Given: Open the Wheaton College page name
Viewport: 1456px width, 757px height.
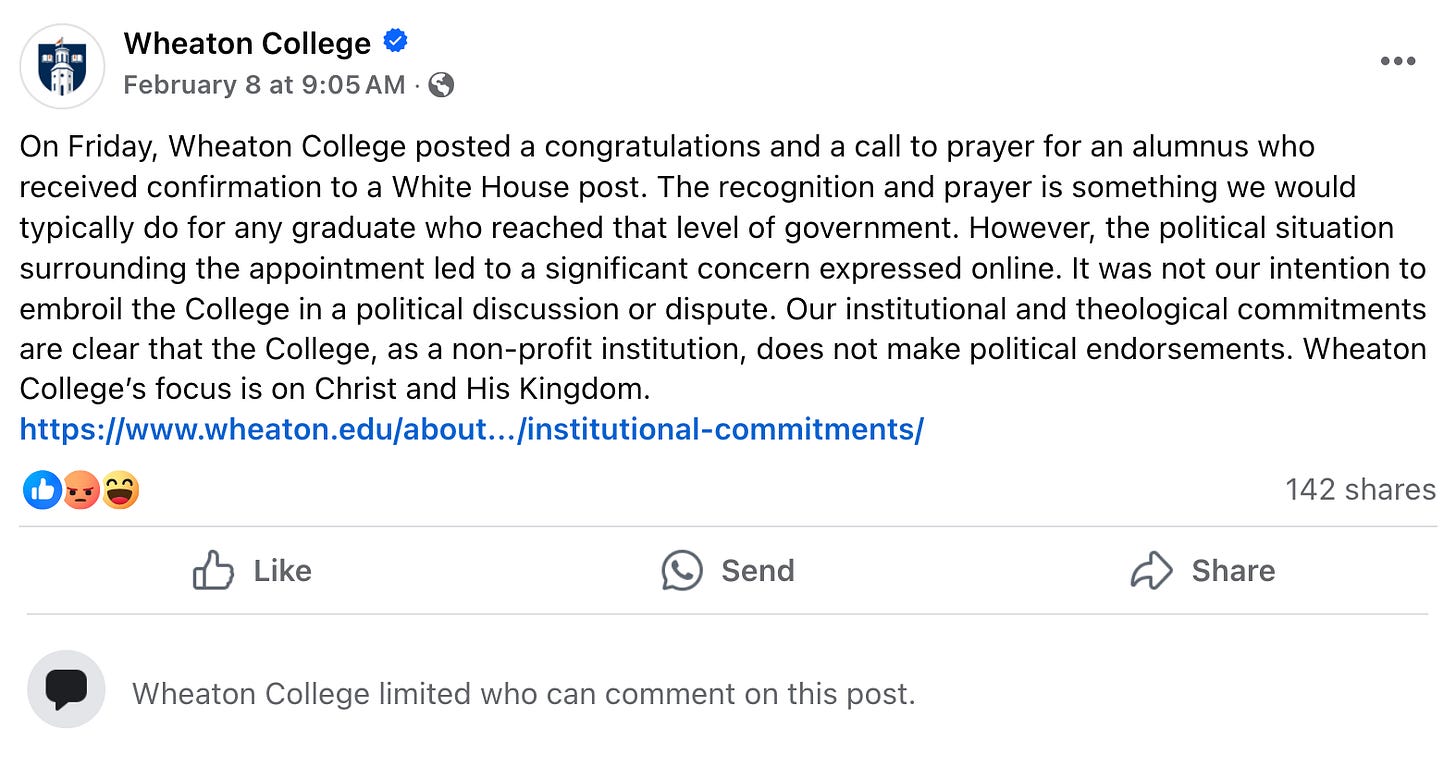Looking at the screenshot, I should coord(247,43).
